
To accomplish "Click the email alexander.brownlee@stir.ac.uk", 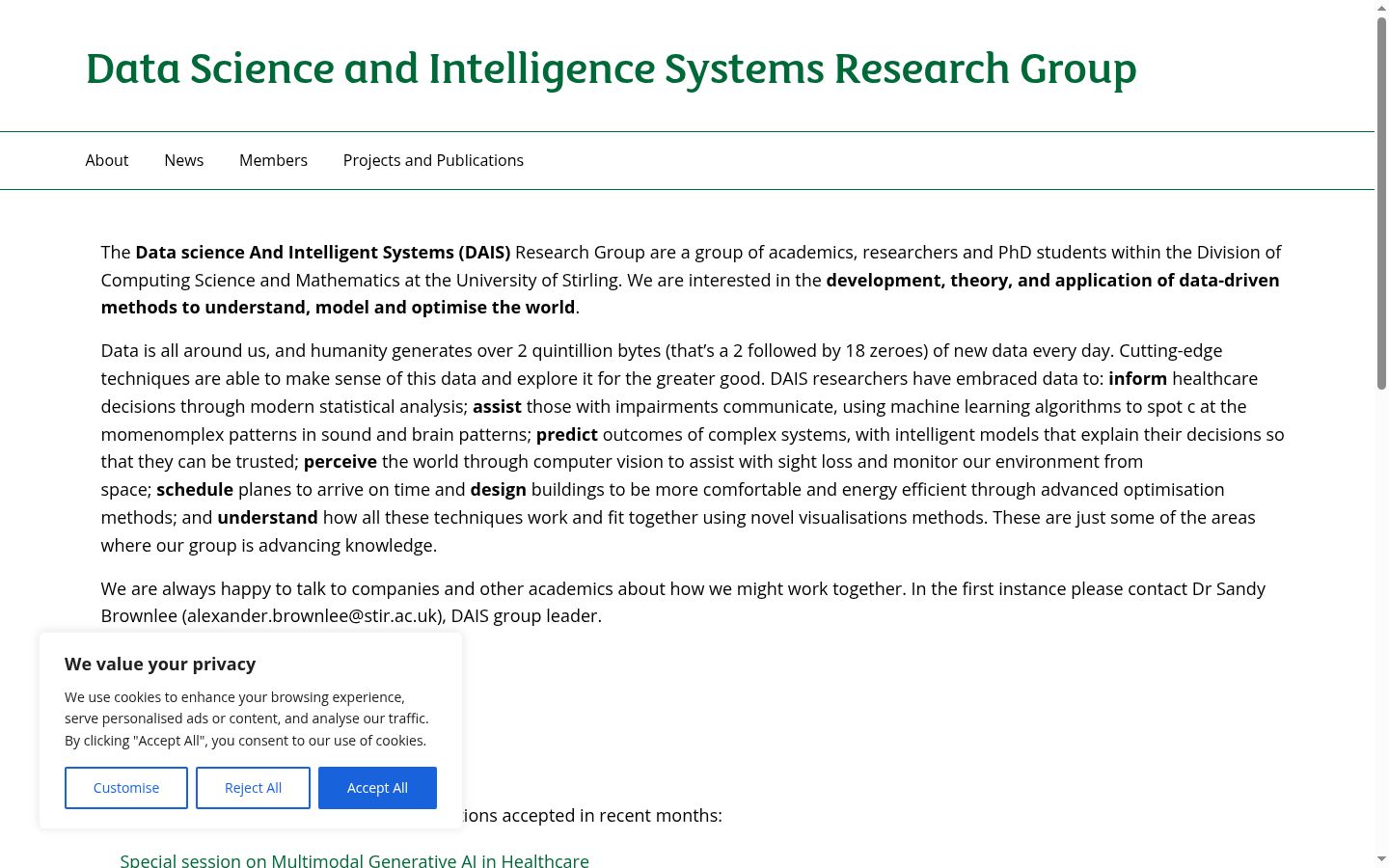I will (x=313, y=615).
